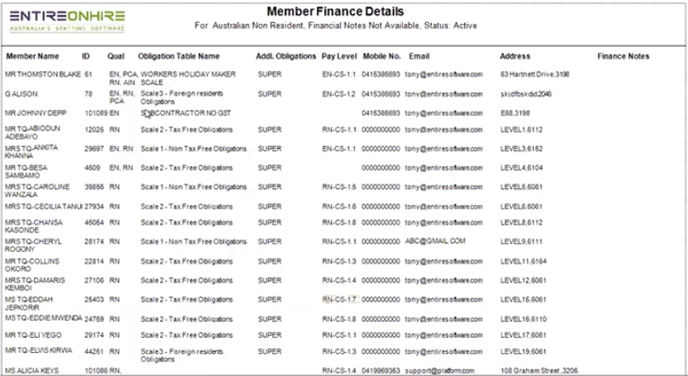Click the Mobile No. column header
The height and width of the screenshot is (376, 688).
click(x=381, y=56)
